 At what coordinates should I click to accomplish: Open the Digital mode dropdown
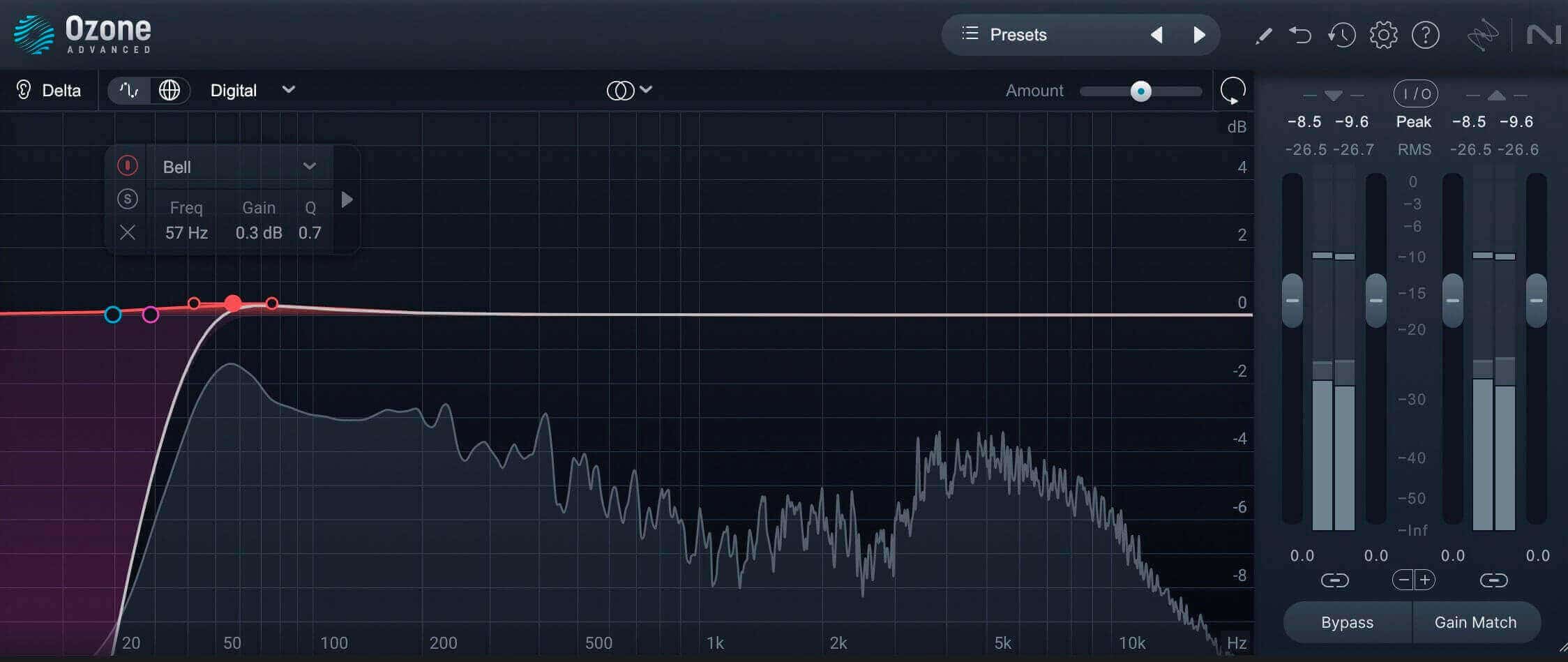252,90
